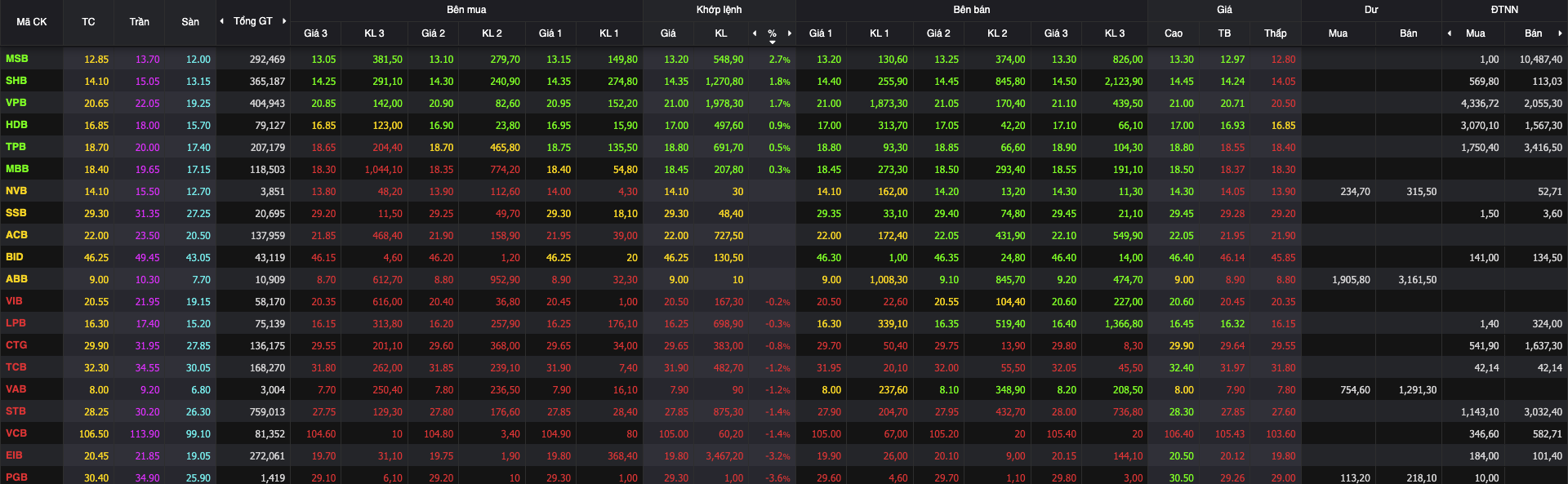Image resolution: width=1568 pixels, height=484 pixels.
Task: Click VCB reference price 106.50
Action: [x=94, y=434]
